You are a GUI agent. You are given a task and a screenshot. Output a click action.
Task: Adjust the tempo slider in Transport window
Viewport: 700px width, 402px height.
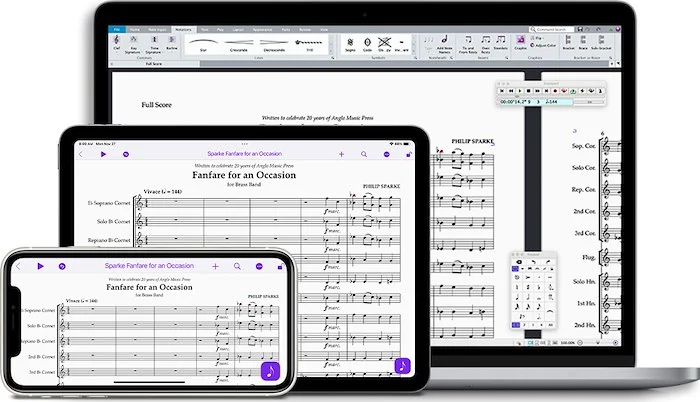point(589,102)
